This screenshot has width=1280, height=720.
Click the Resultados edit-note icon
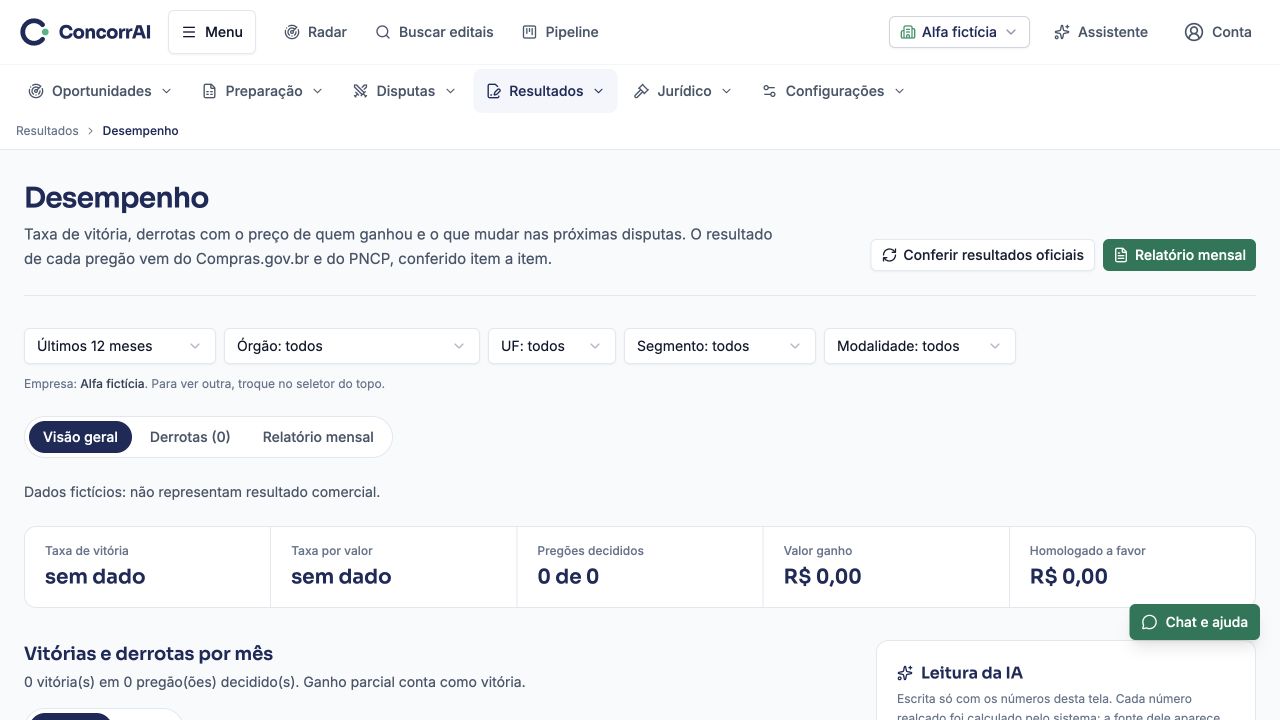493,91
